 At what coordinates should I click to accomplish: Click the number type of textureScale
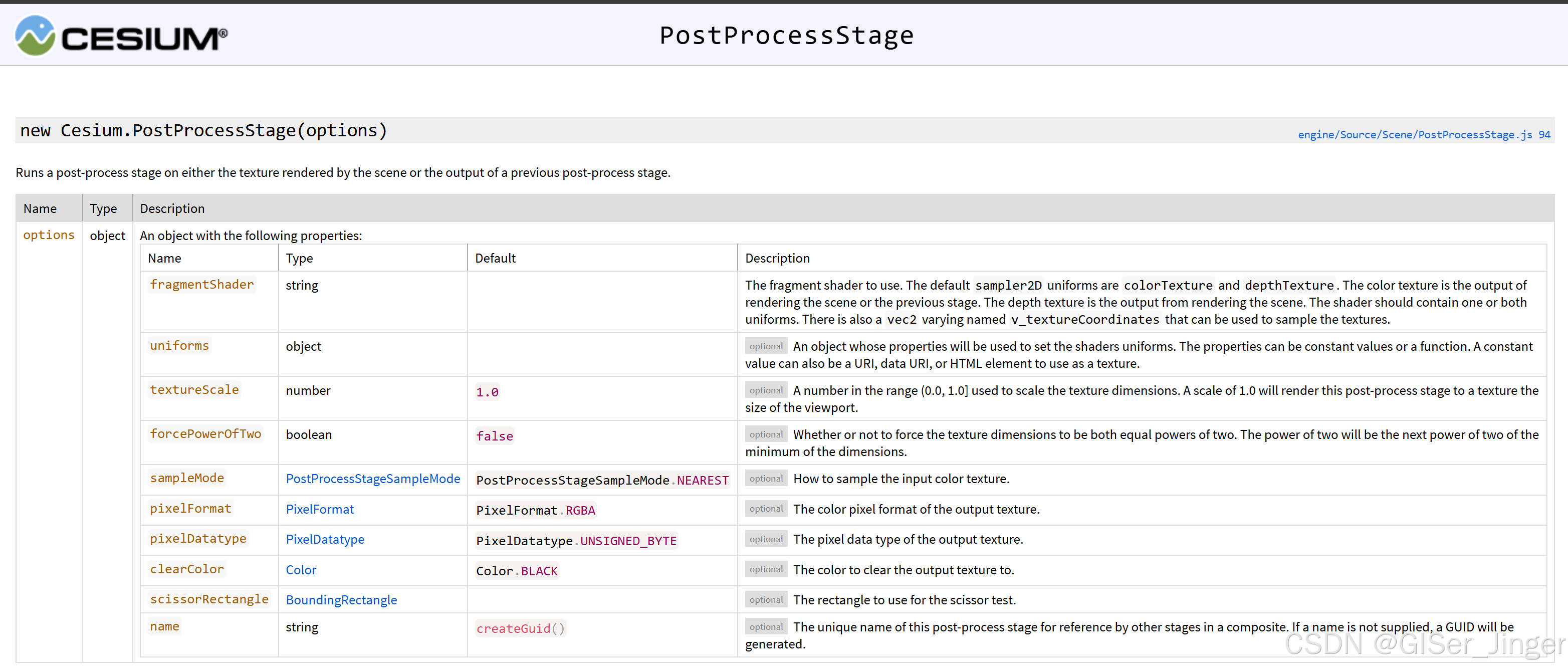[x=308, y=391]
